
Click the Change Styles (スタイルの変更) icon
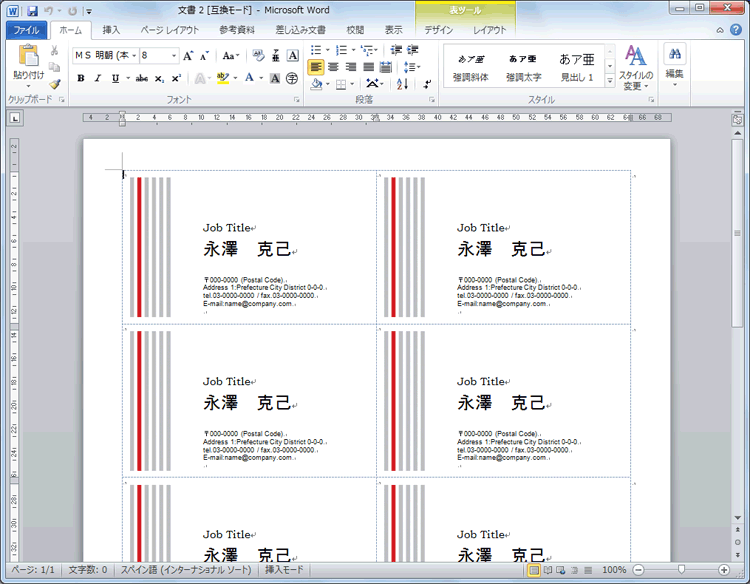pos(635,66)
